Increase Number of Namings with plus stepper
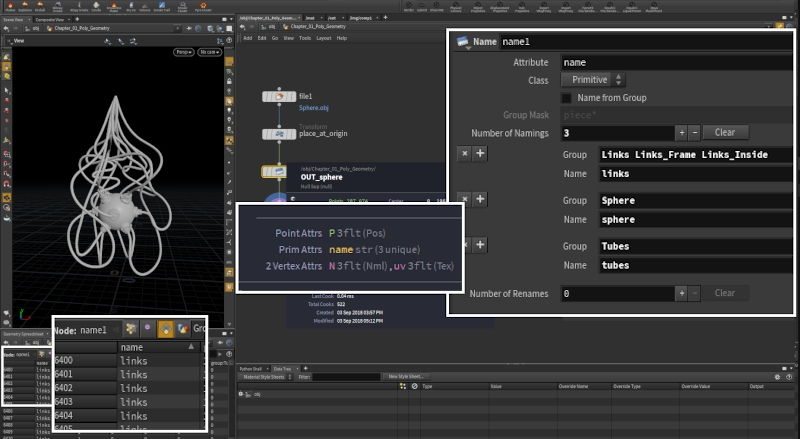The image size is (800, 439). pos(681,132)
